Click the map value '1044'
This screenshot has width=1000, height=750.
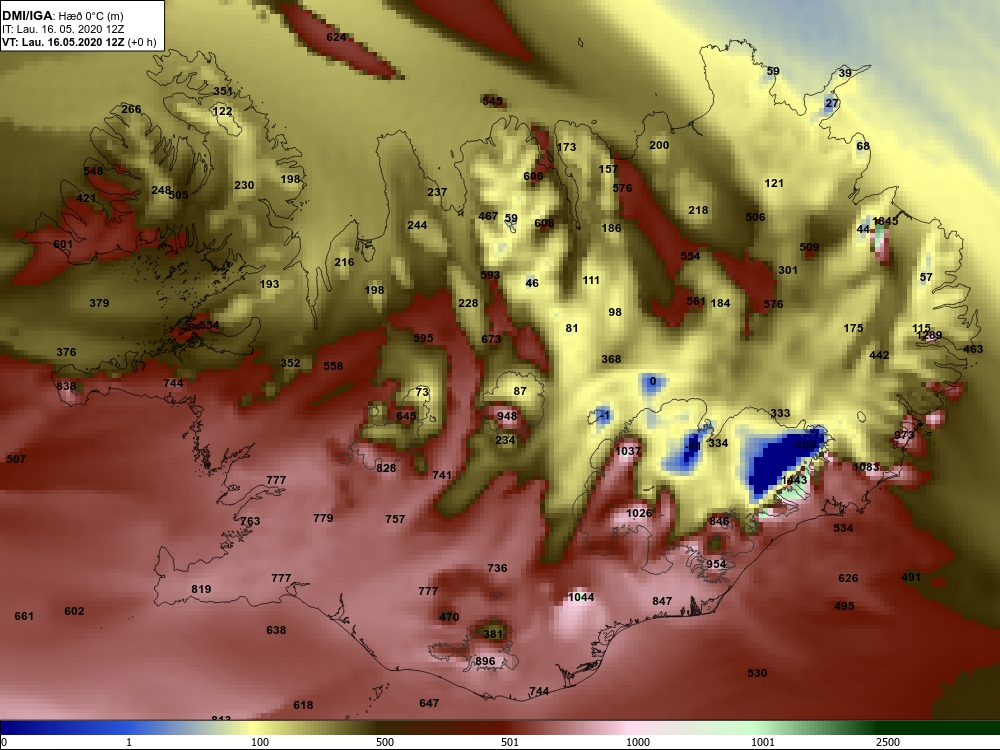pyautogui.click(x=581, y=598)
